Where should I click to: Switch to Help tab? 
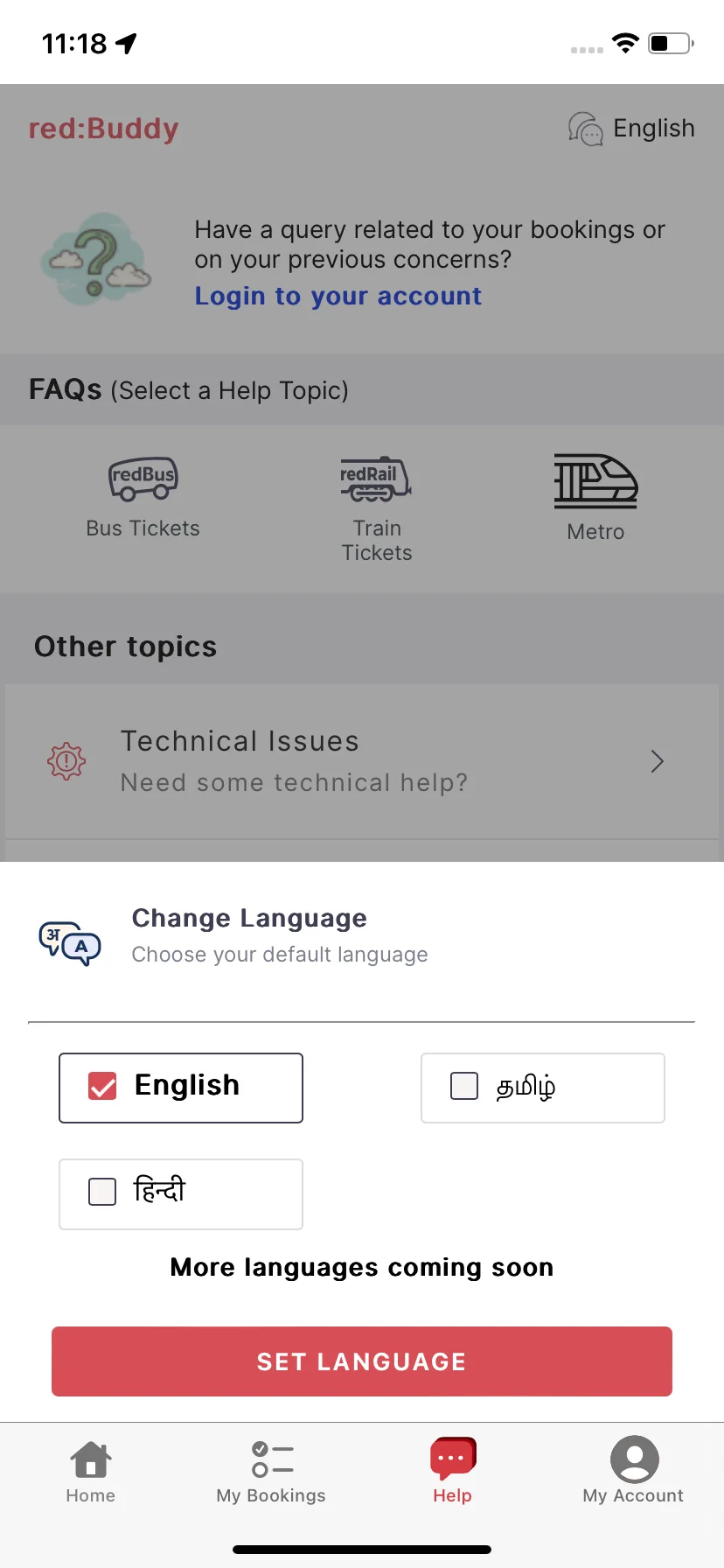point(453,1471)
